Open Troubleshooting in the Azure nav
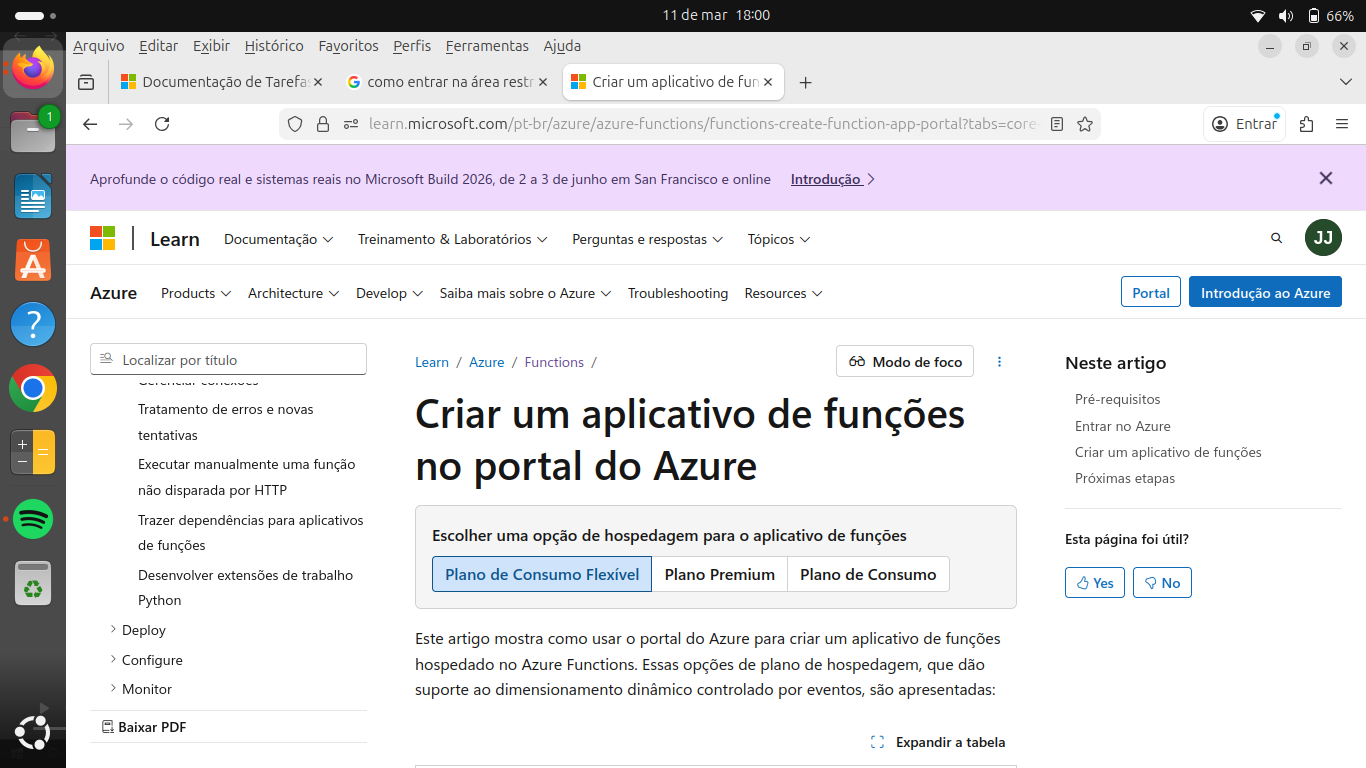1366x768 pixels. [x=678, y=293]
